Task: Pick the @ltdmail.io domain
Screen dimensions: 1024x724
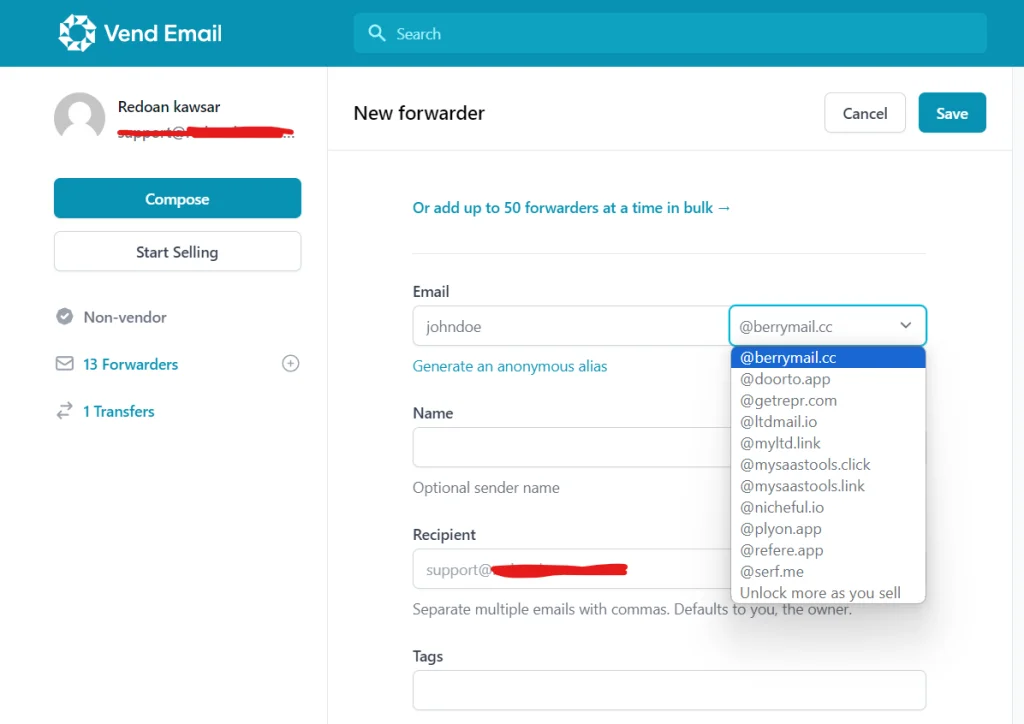Action: pyautogui.click(x=778, y=422)
